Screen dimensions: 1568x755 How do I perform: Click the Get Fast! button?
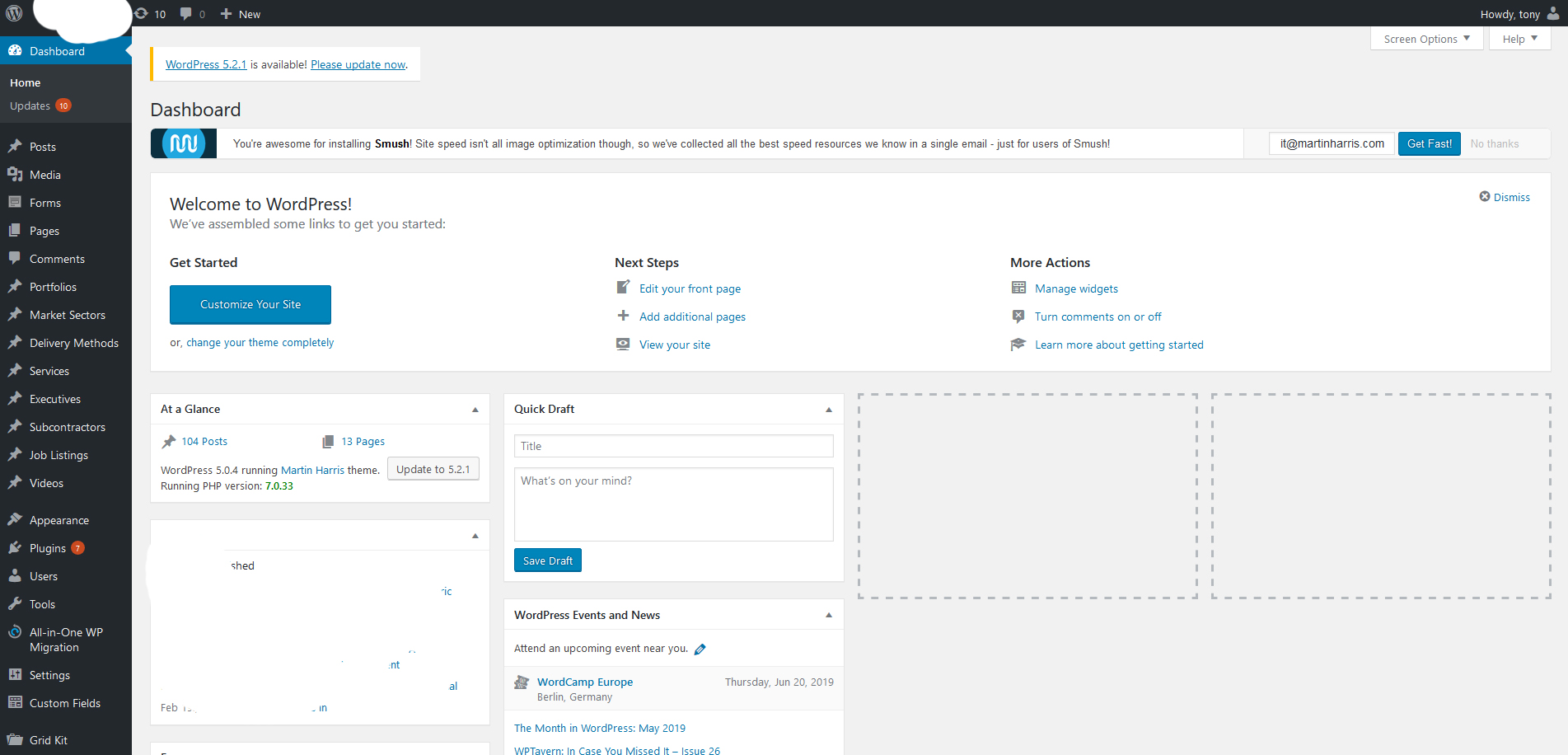point(1430,143)
